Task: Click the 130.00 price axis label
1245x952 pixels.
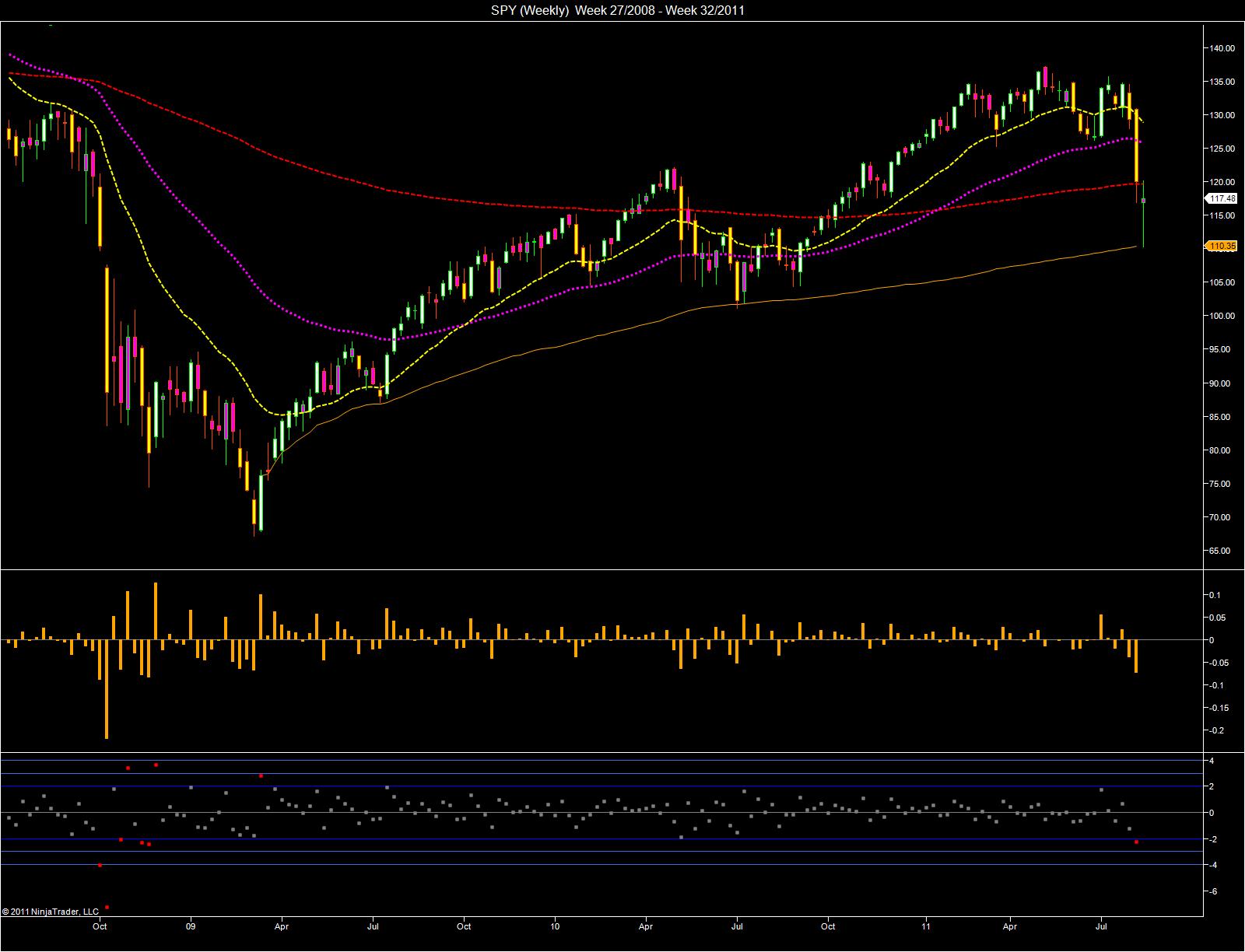Action: pos(1223,115)
